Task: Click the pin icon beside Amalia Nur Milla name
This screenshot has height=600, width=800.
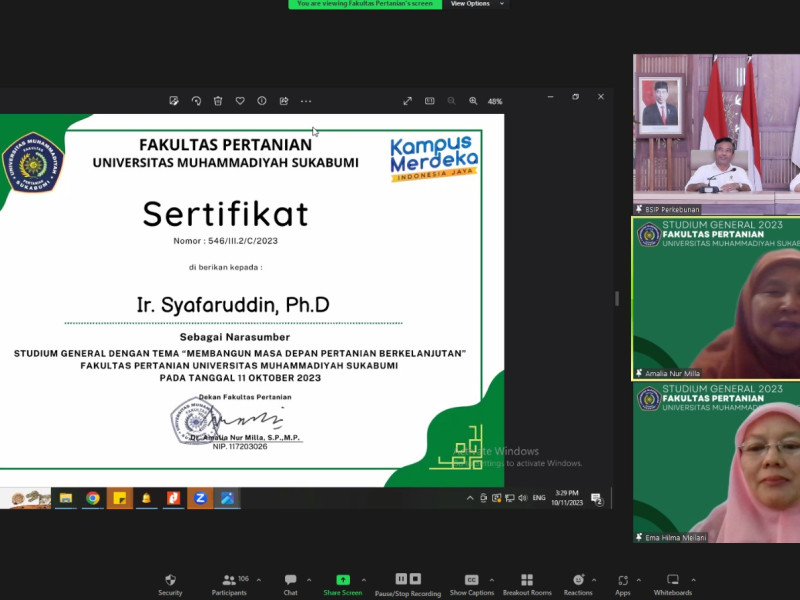Action: coord(639,373)
